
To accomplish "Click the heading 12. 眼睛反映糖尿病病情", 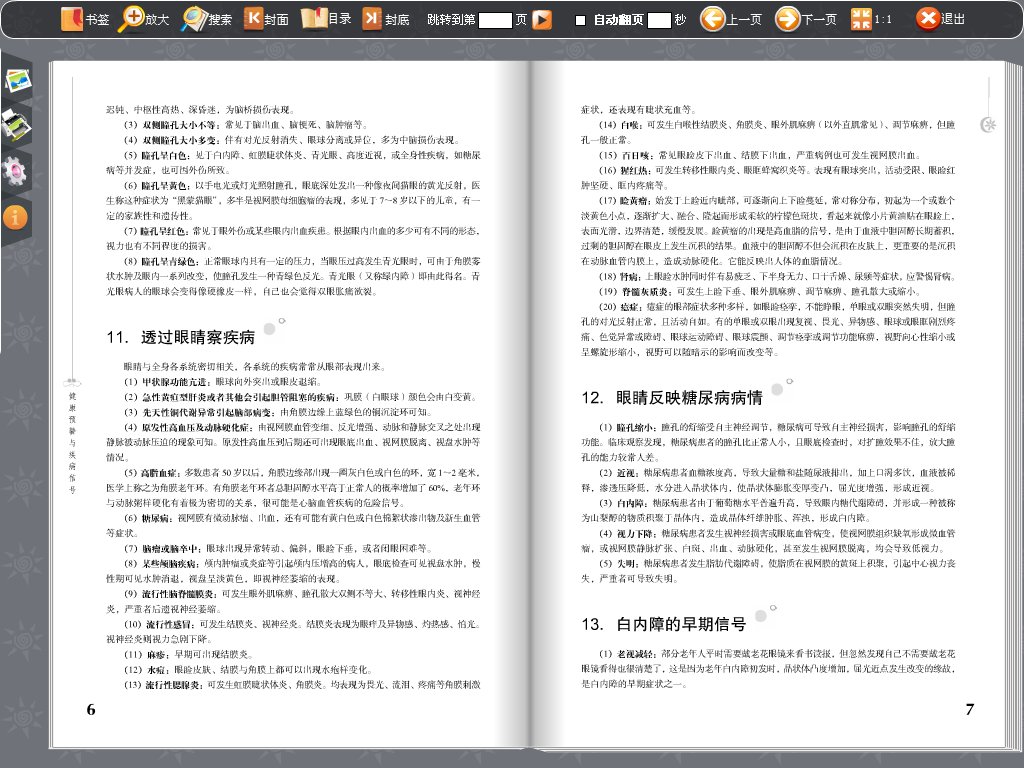I will click(x=672, y=398).
